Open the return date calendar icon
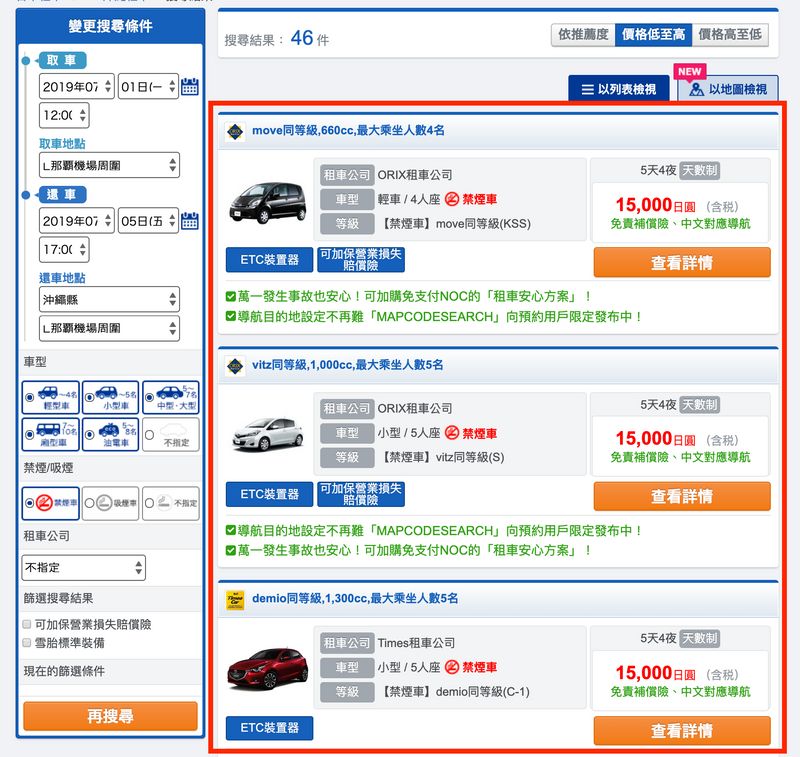This screenshot has height=757, width=800. [x=190, y=220]
